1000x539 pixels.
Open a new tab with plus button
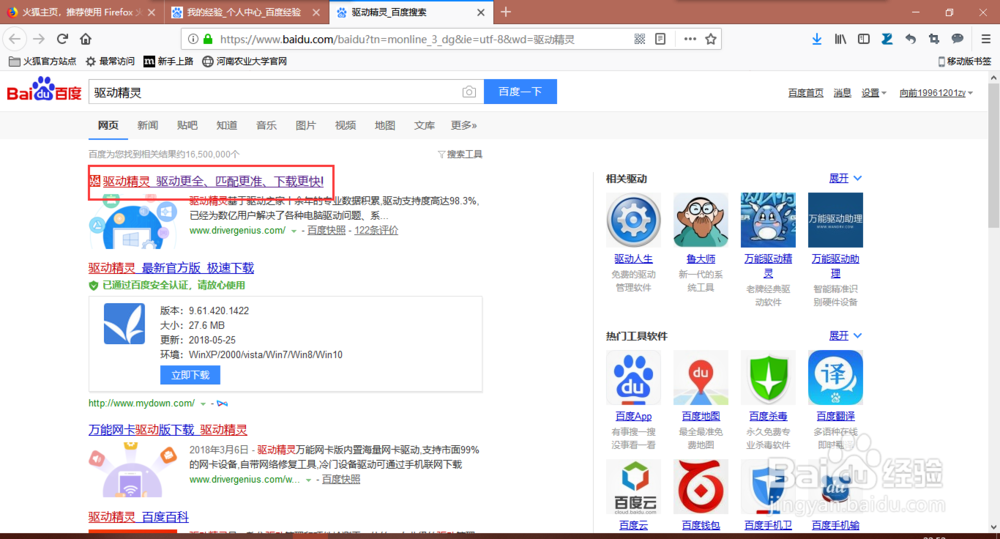506,12
